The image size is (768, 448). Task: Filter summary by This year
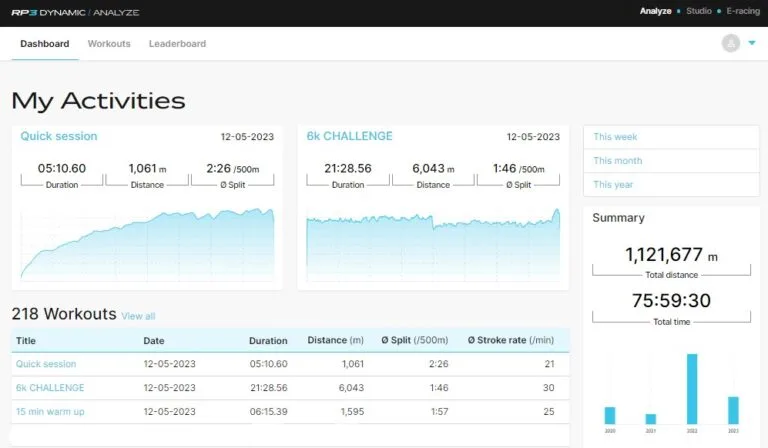coord(613,185)
